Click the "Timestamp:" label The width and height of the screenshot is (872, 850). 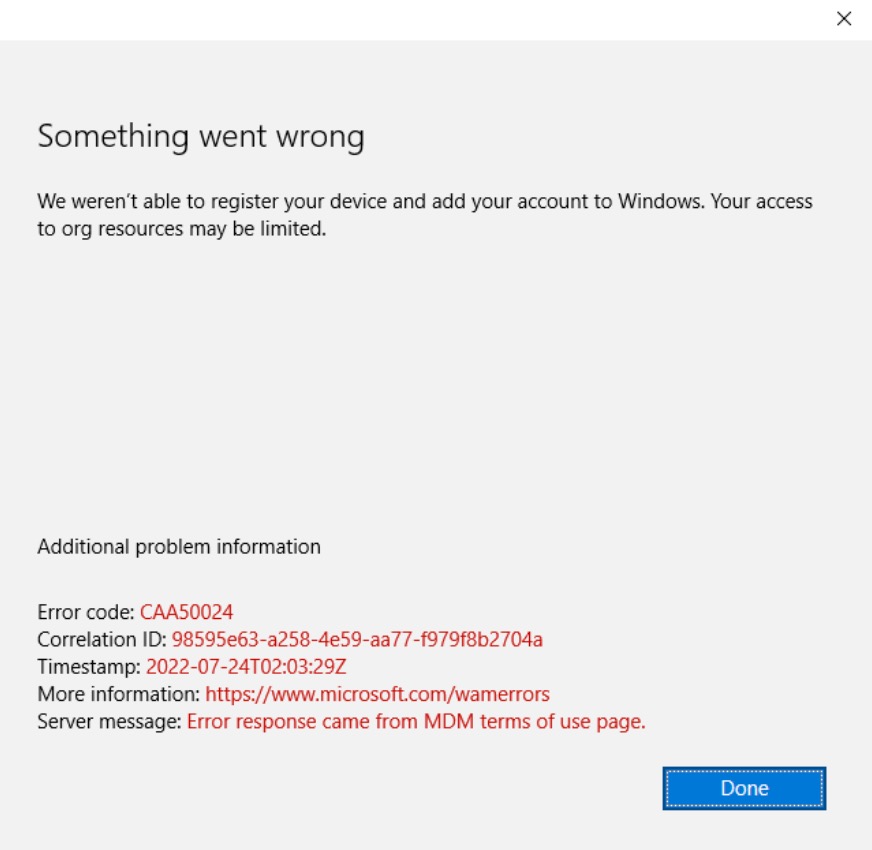[x=89, y=667]
